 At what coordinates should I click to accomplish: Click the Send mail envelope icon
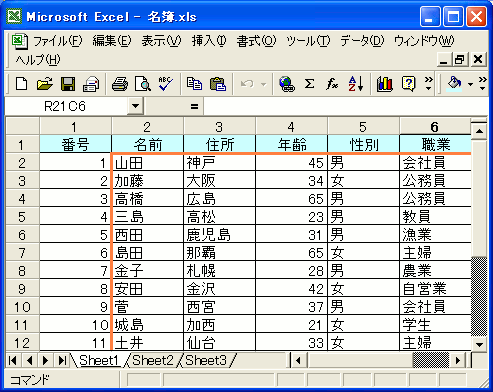click(91, 84)
